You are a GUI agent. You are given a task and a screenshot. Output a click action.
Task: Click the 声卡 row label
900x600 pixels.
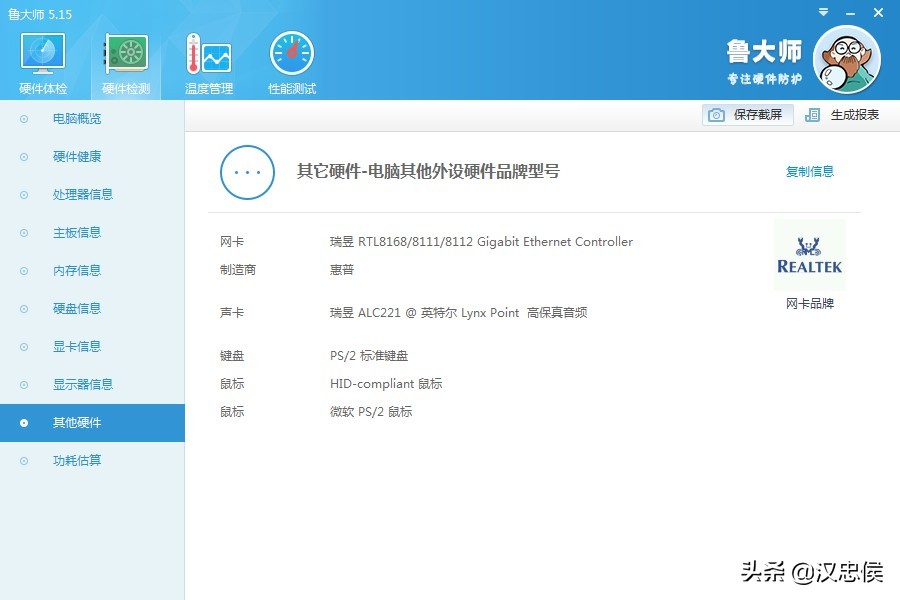click(x=232, y=313)
